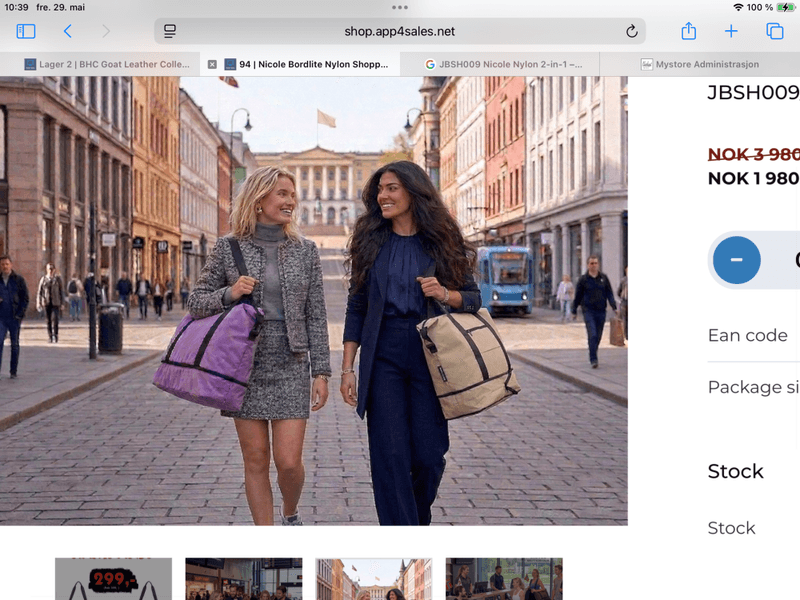Tap the three-dot multitasking menu at top
The width and height of the screenshot is (800, 600).
(x=399, y=7)
